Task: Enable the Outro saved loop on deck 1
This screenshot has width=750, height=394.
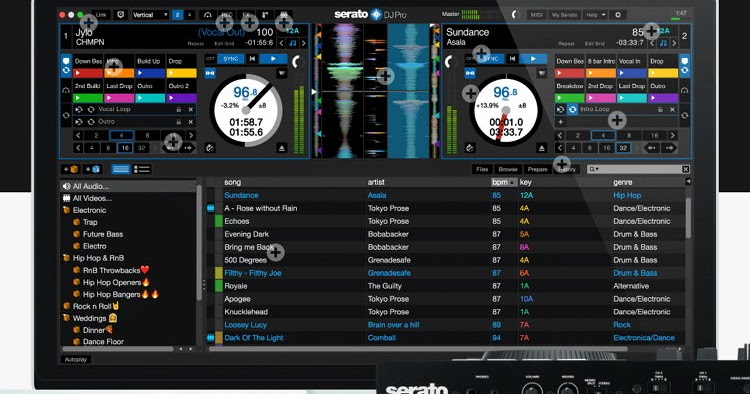Action: click(x=91, y=122)
